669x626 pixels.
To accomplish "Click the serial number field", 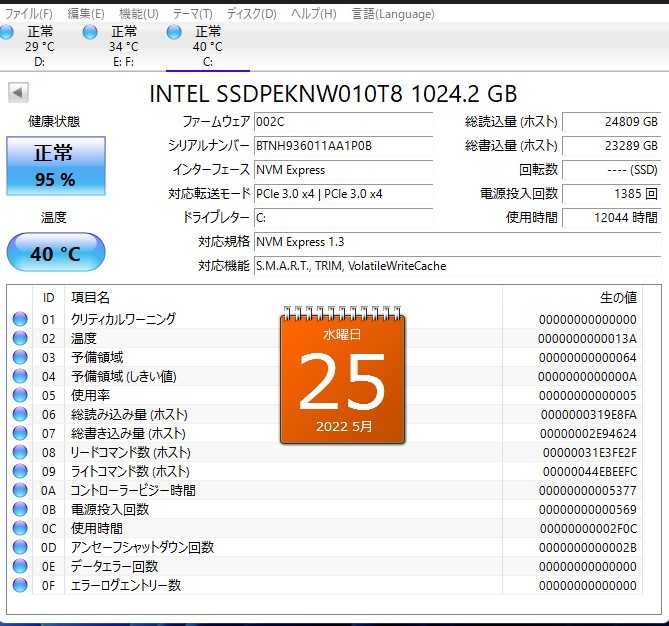I will [x=343, y=146].
